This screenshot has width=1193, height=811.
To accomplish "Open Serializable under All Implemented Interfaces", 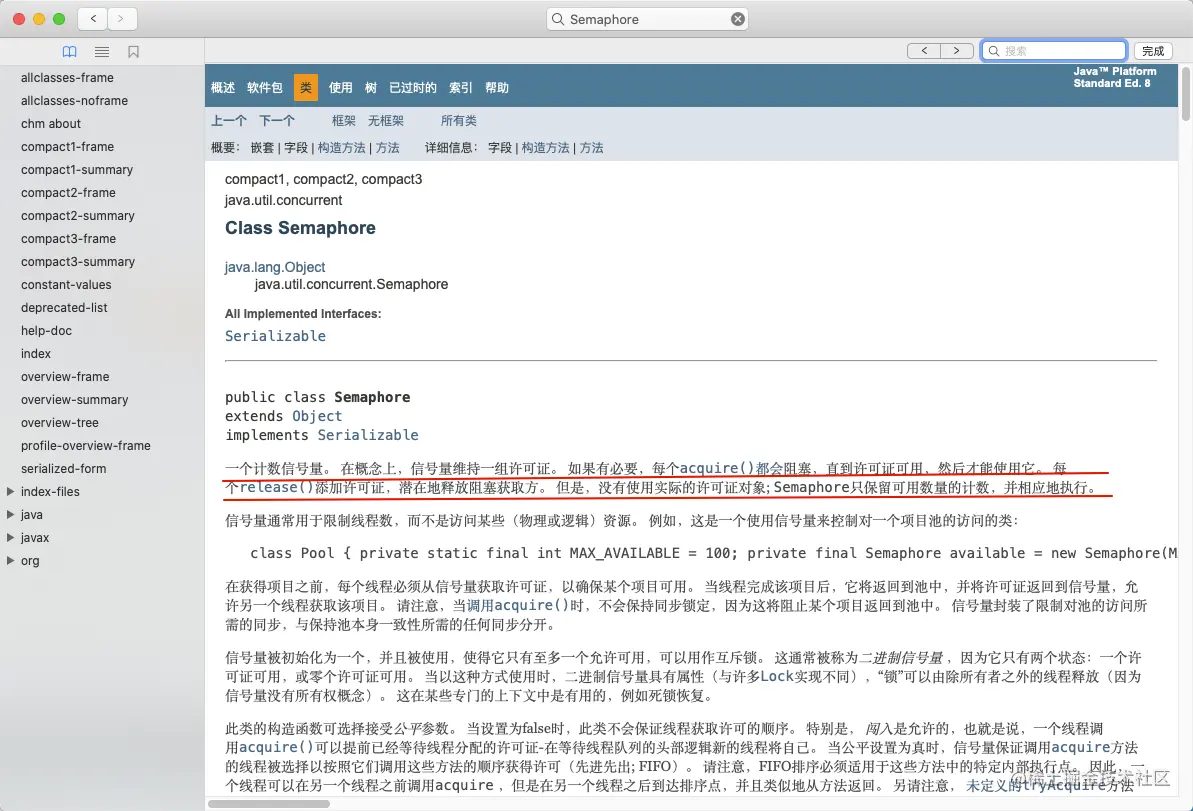I will click(x=275, y=336).
